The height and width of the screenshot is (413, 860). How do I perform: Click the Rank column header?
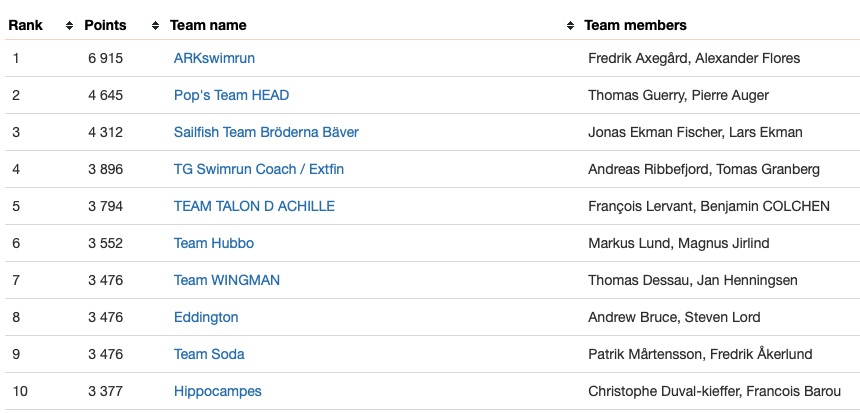tap(25, 25)
